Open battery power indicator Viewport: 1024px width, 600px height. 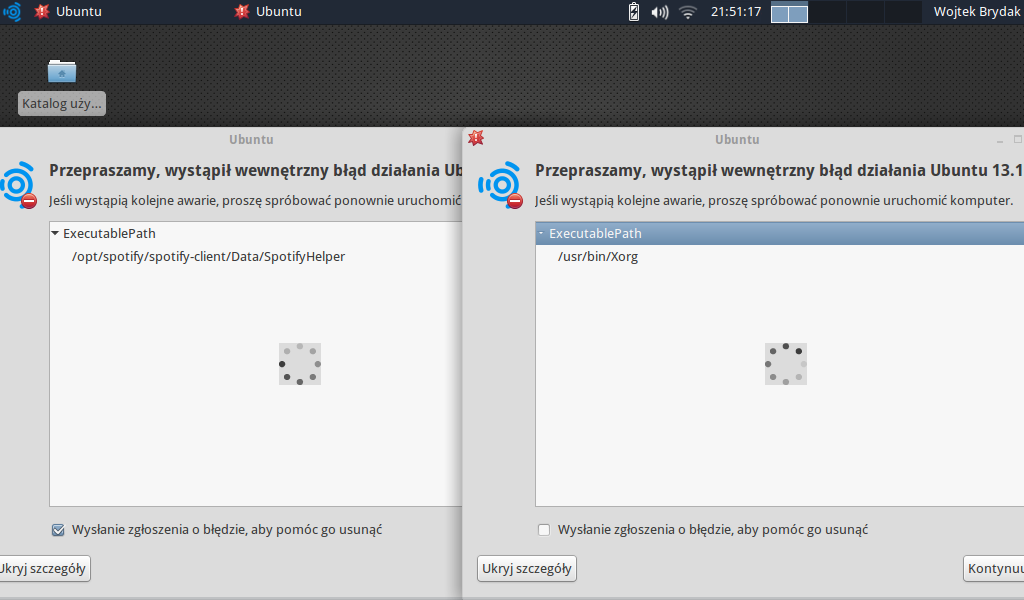pos(633,12)
